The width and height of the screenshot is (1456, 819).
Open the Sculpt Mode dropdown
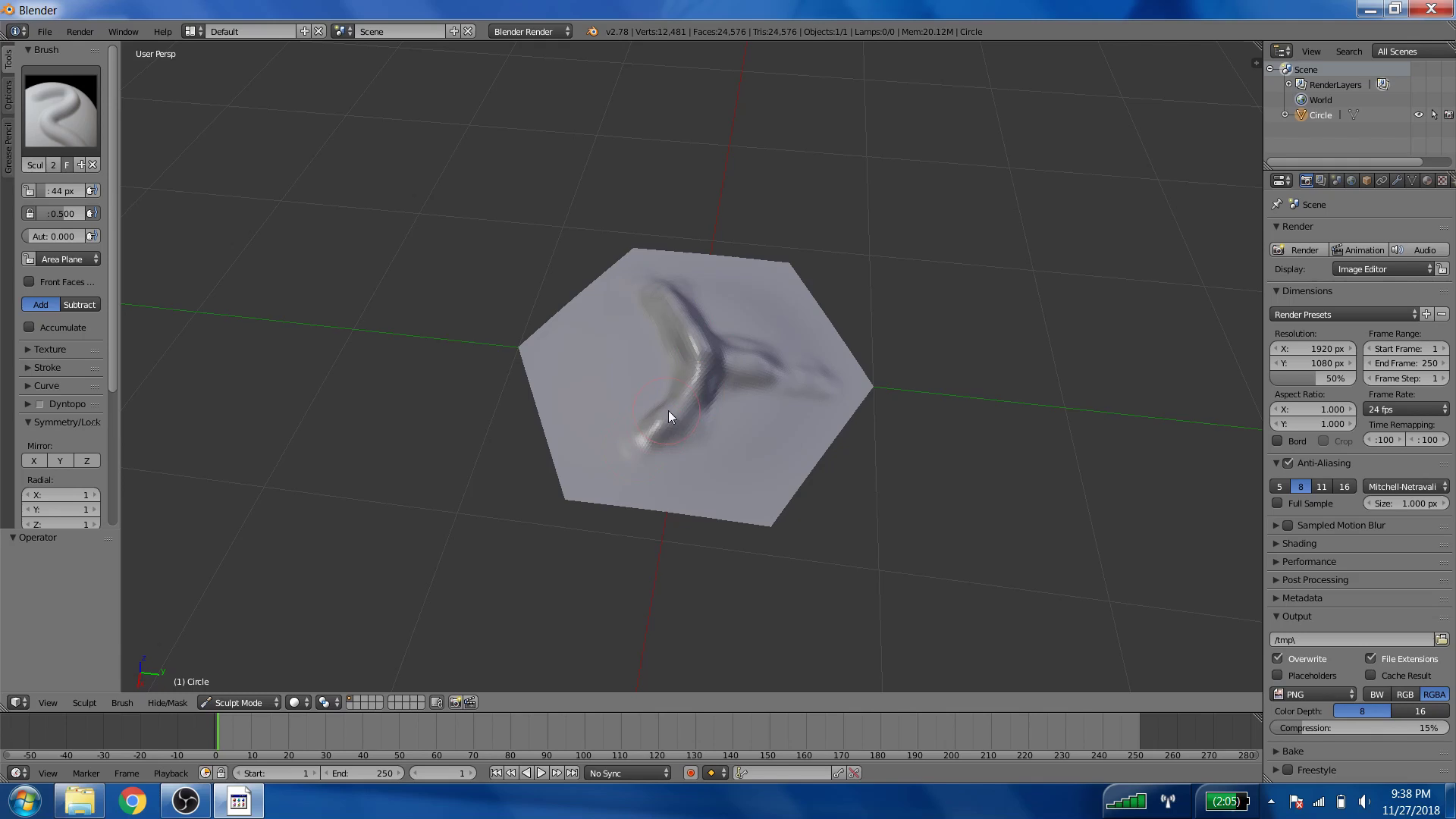click(x=239, y=703)
